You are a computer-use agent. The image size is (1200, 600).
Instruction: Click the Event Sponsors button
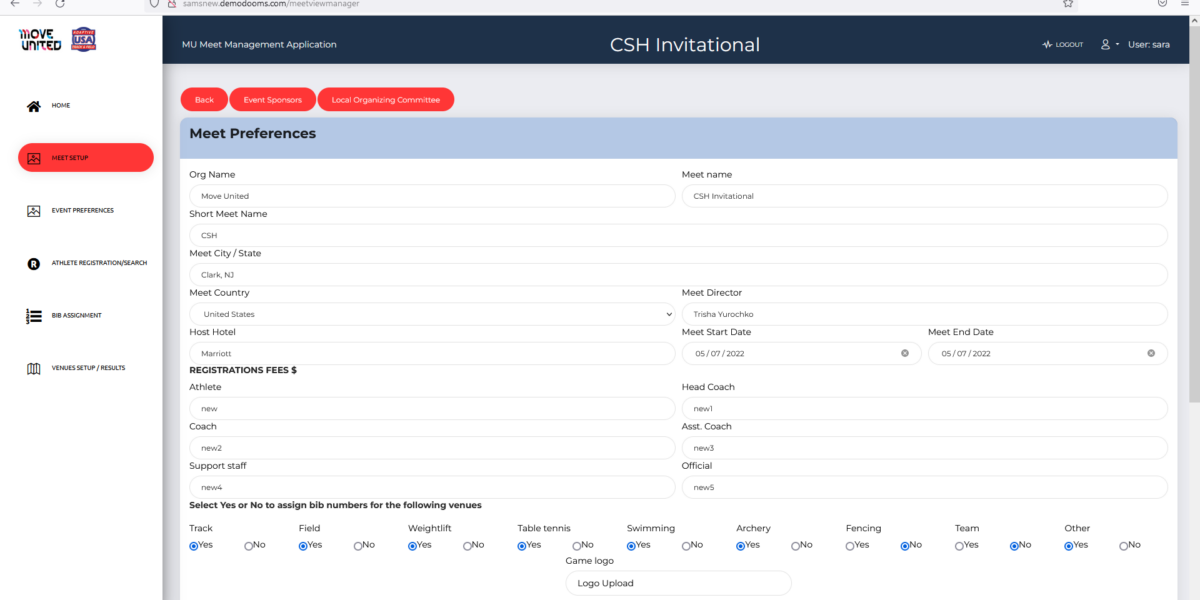(x=272, y=100)
